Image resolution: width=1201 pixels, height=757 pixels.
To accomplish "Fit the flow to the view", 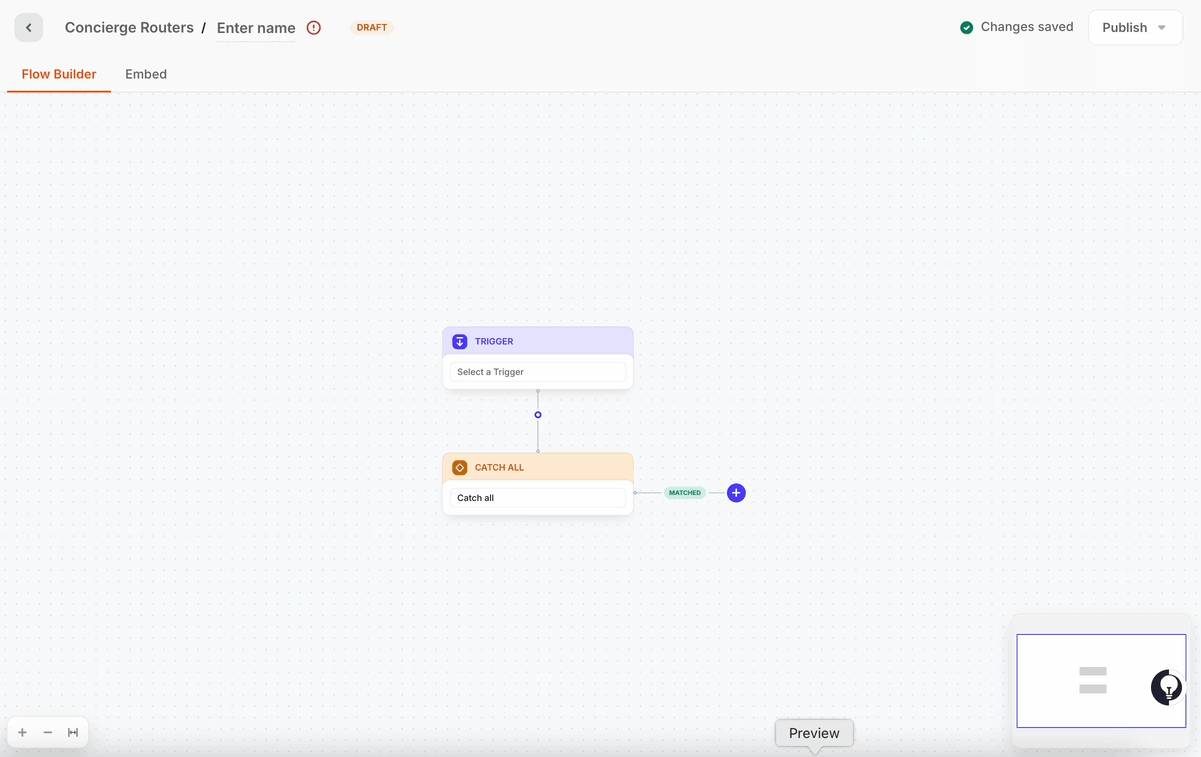I will click(x=73, y=733).
